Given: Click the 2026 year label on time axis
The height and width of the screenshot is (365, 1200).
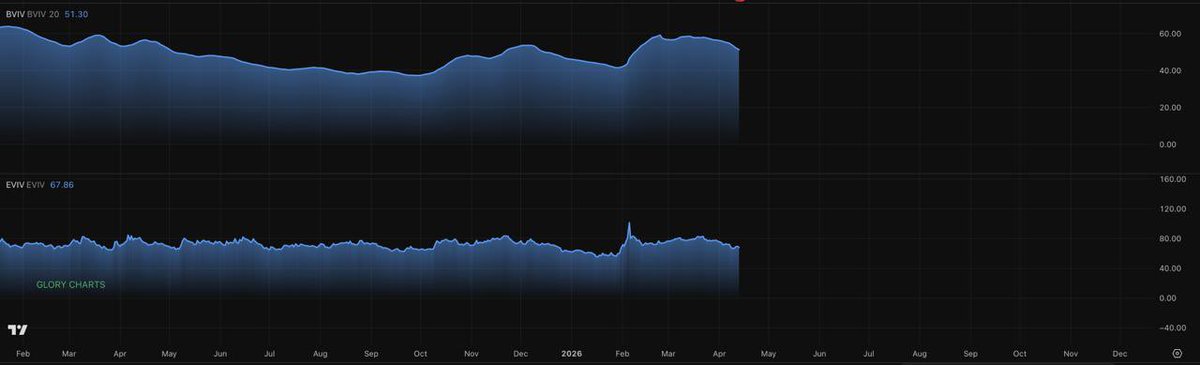Looking at the screenshot, I should click(x=571, y=354).
